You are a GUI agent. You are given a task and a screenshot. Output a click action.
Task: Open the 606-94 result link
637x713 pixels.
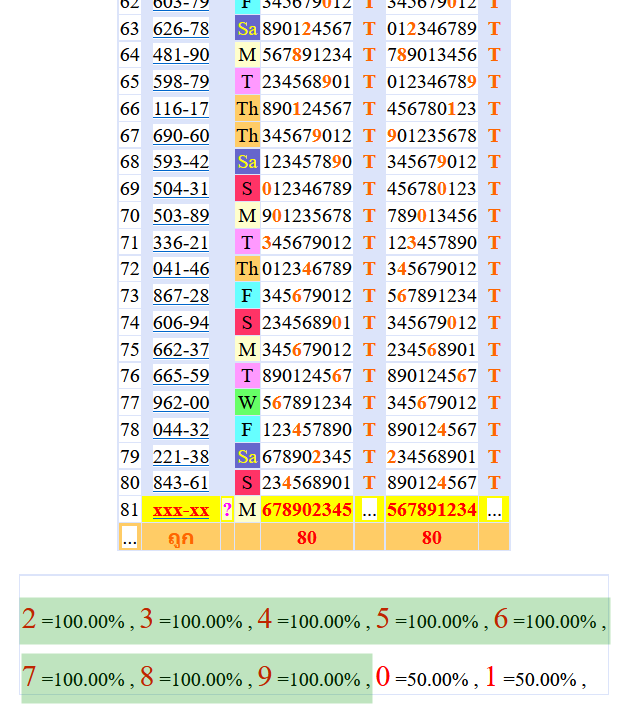coord(181,322)
